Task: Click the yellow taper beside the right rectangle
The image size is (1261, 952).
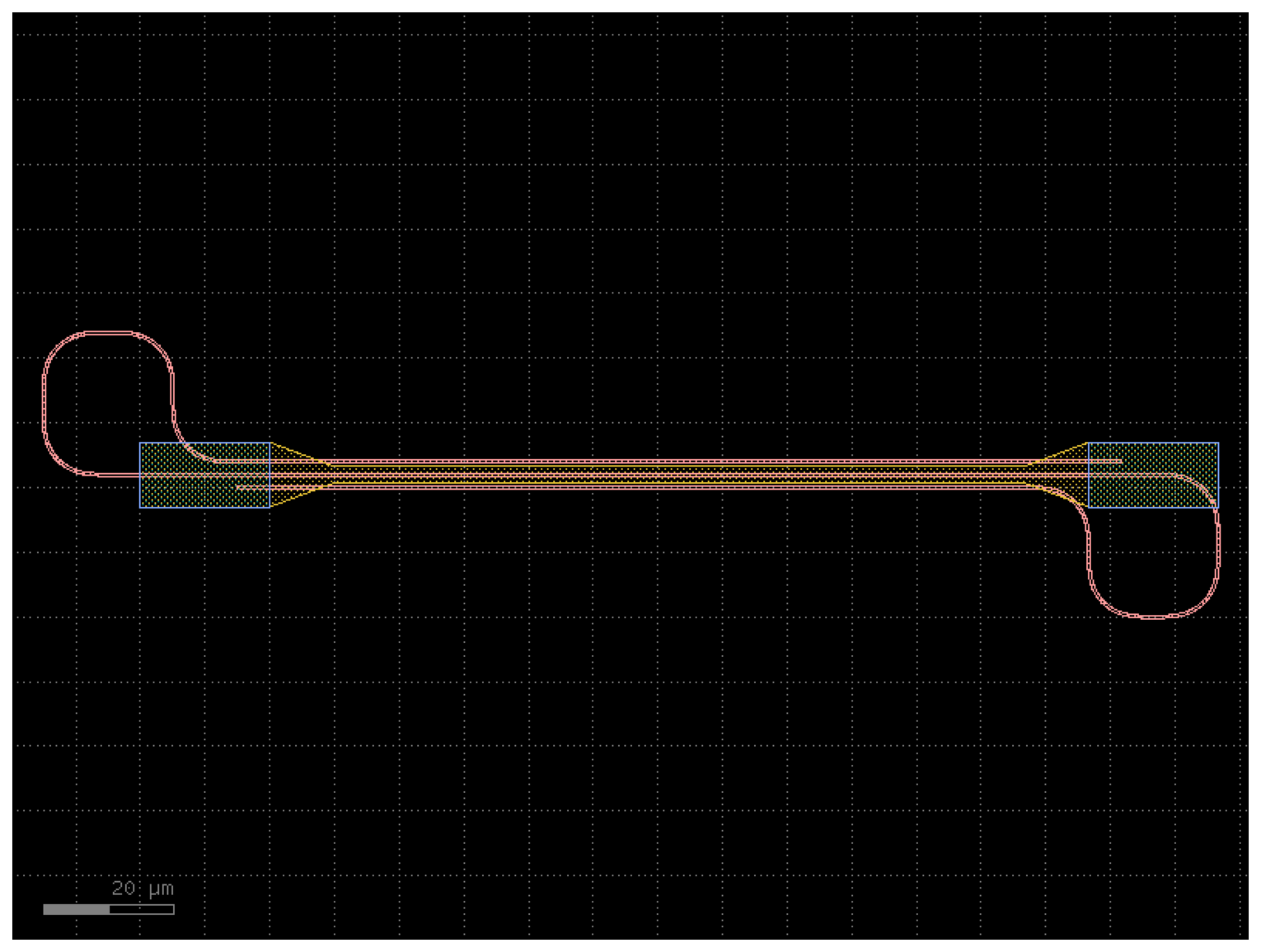Action: [x=1058, y=475]
